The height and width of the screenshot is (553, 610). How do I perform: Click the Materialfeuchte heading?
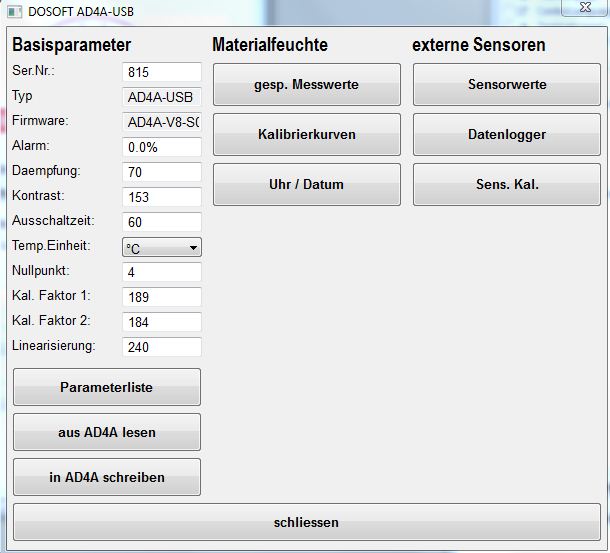pyautogui.click(x=270, y=44)
